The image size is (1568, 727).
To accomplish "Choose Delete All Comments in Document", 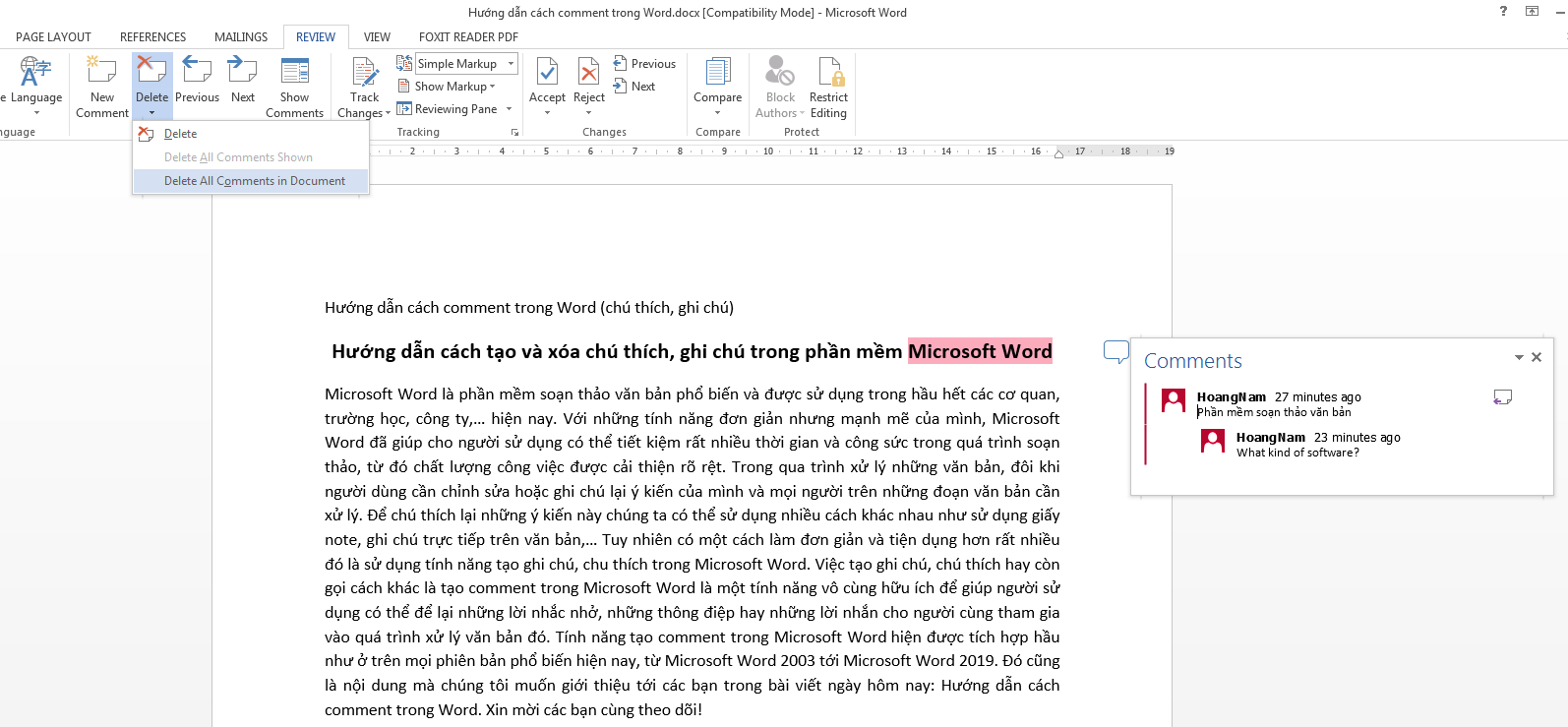I will pos(254,181).
